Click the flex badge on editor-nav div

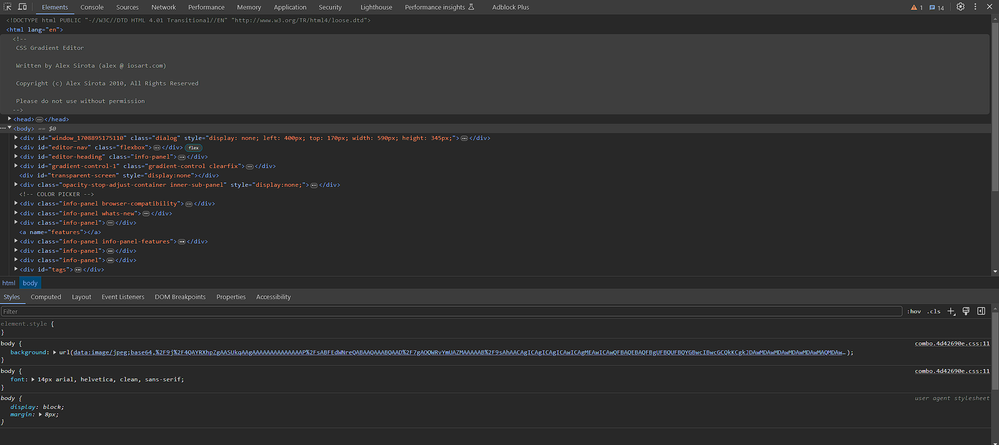[x=194, y=147]
